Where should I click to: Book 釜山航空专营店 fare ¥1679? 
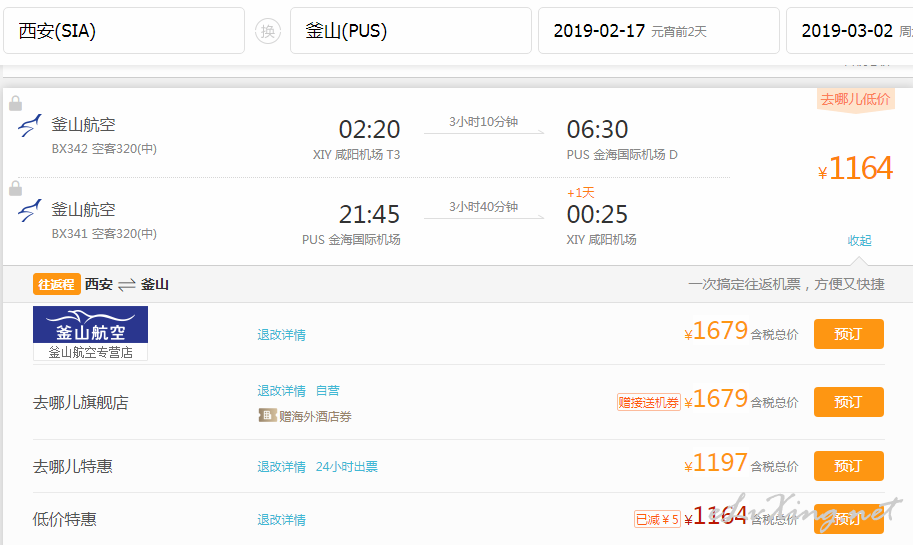click(848, 334)
